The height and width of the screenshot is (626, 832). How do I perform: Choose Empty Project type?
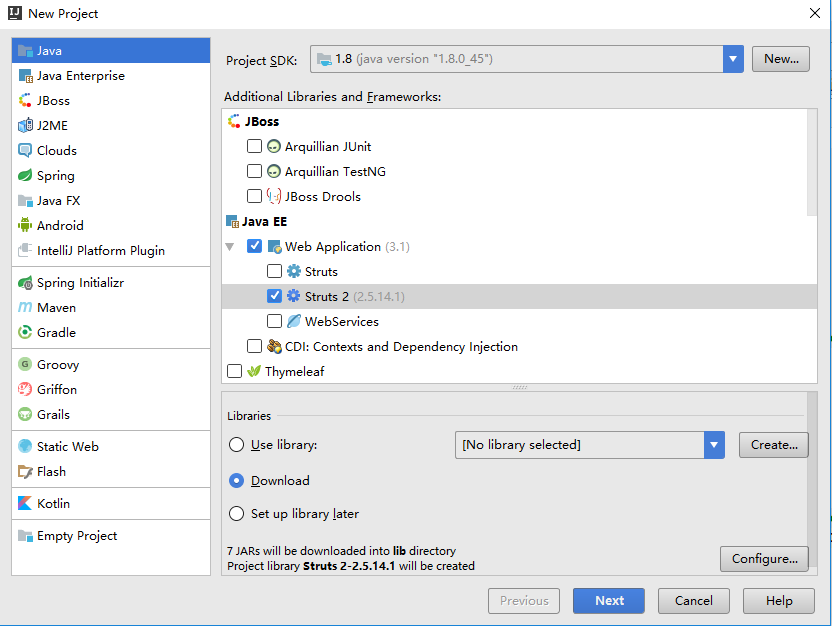pos(111,536)
